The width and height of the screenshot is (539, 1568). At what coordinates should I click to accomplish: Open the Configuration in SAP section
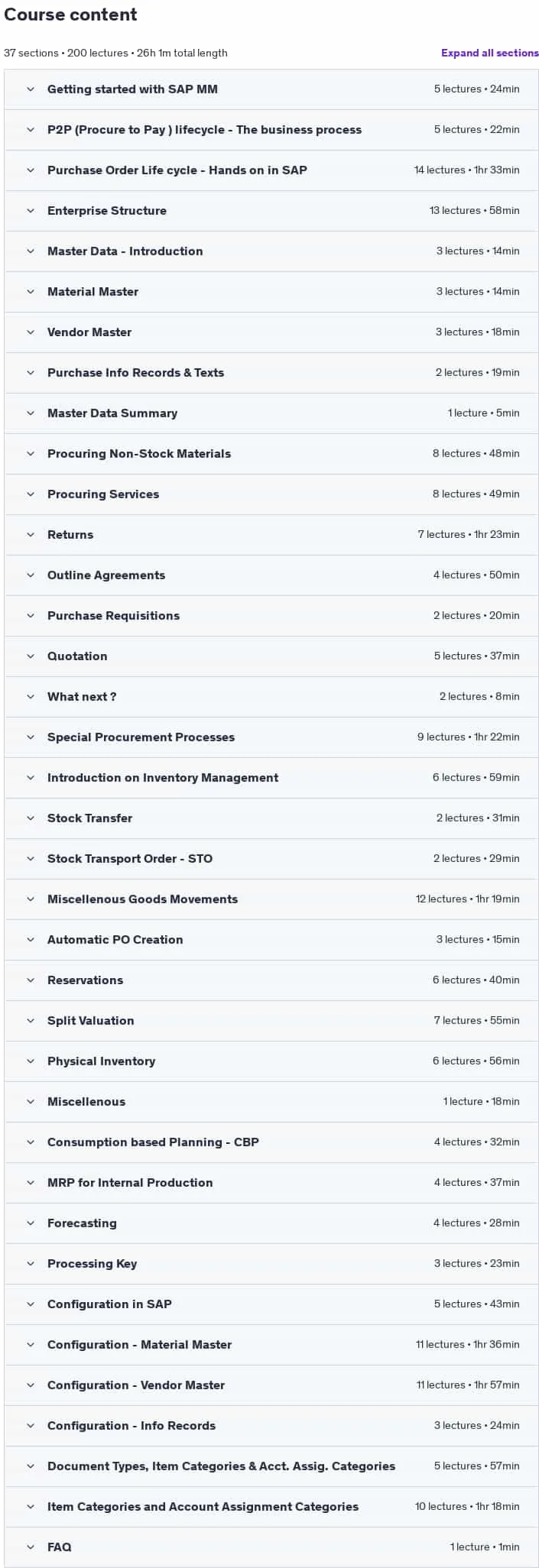click(x=271, y=1304)
